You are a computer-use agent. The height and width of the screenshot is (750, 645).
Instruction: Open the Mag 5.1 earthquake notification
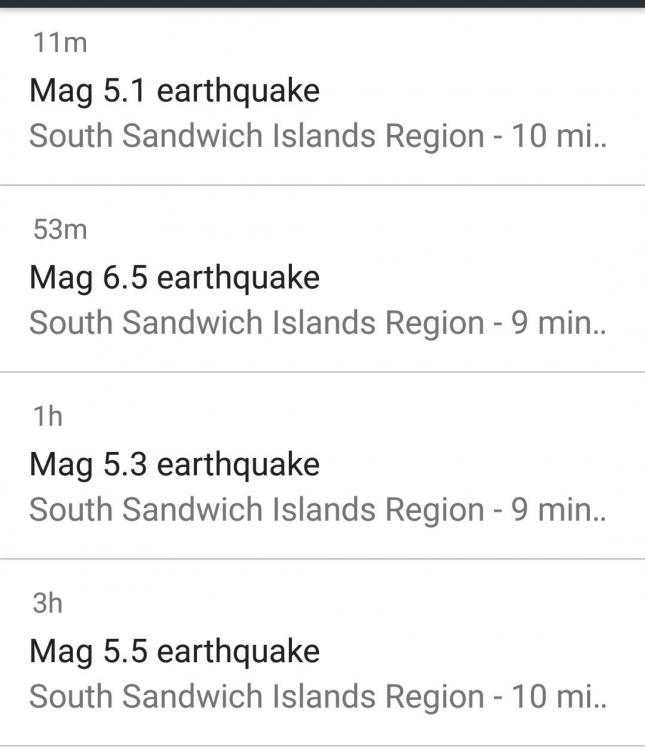tap(175, 91)
